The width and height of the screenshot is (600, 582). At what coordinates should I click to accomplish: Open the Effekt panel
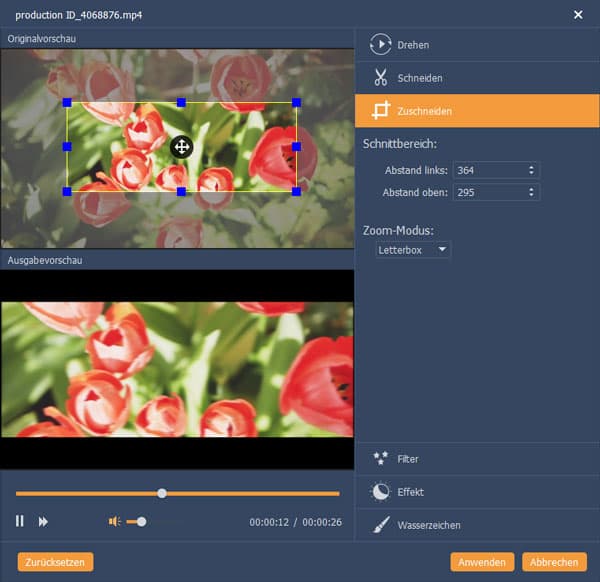[x=477, y=492]
